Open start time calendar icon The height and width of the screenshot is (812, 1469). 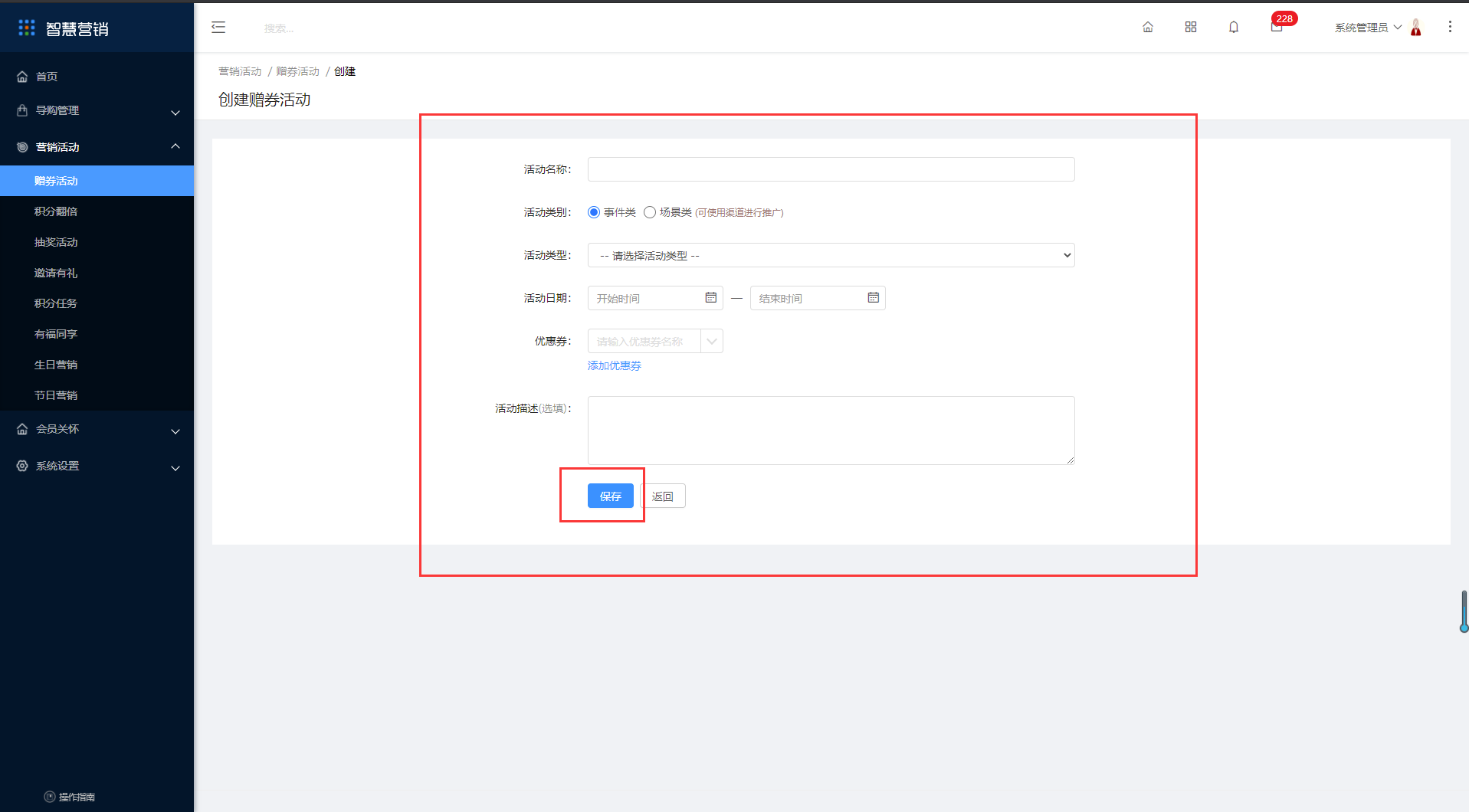(x=711, y=297)
